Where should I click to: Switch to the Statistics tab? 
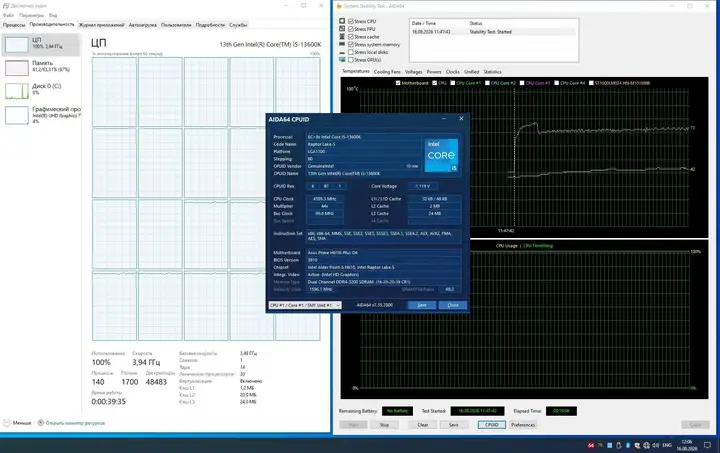[492, 72]
